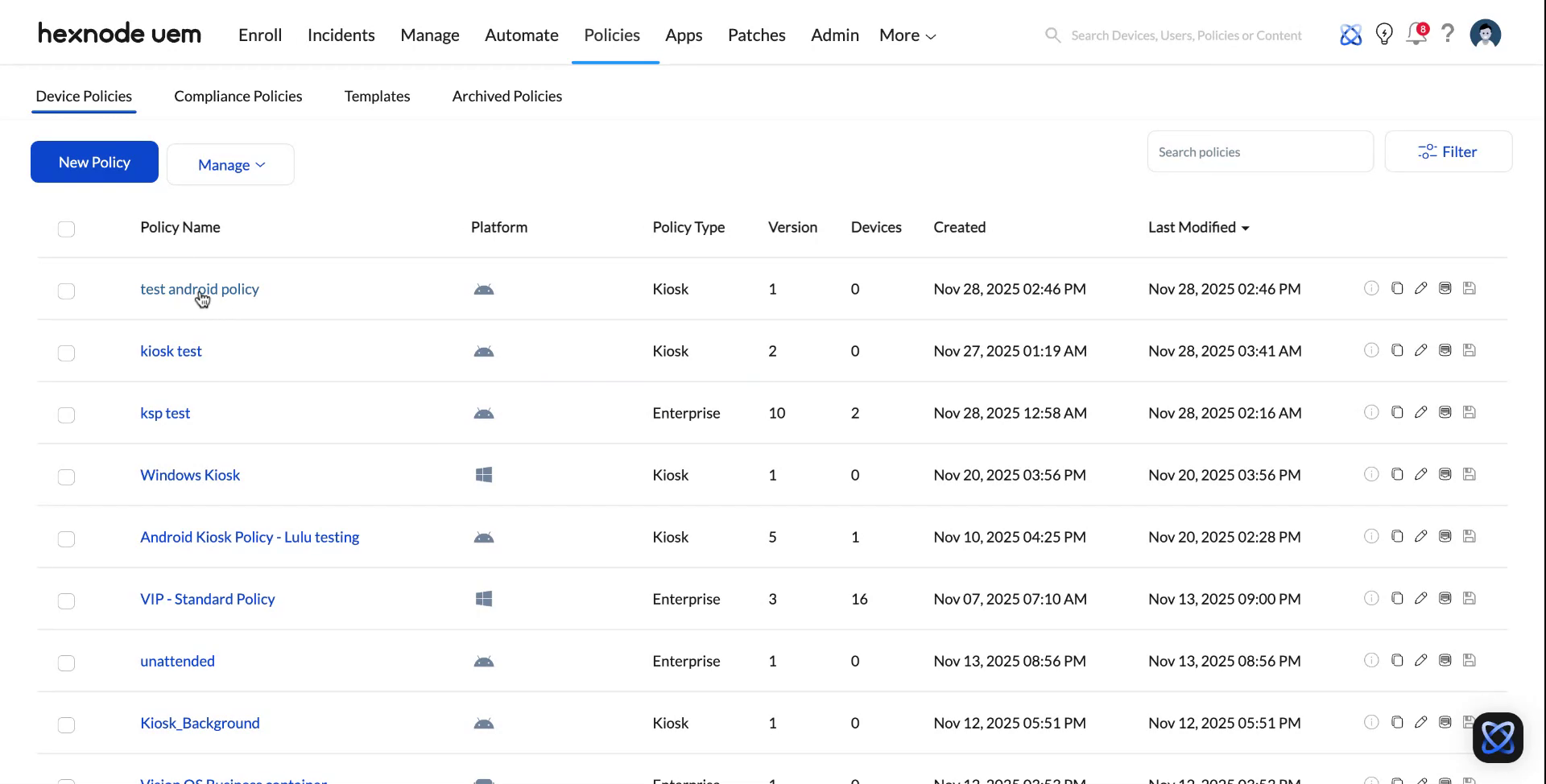Image resolution: width=1546 pixels, height=784 pixels.
Task: Archive the Windows Kiosk policy
Action: click(1445, 474)
